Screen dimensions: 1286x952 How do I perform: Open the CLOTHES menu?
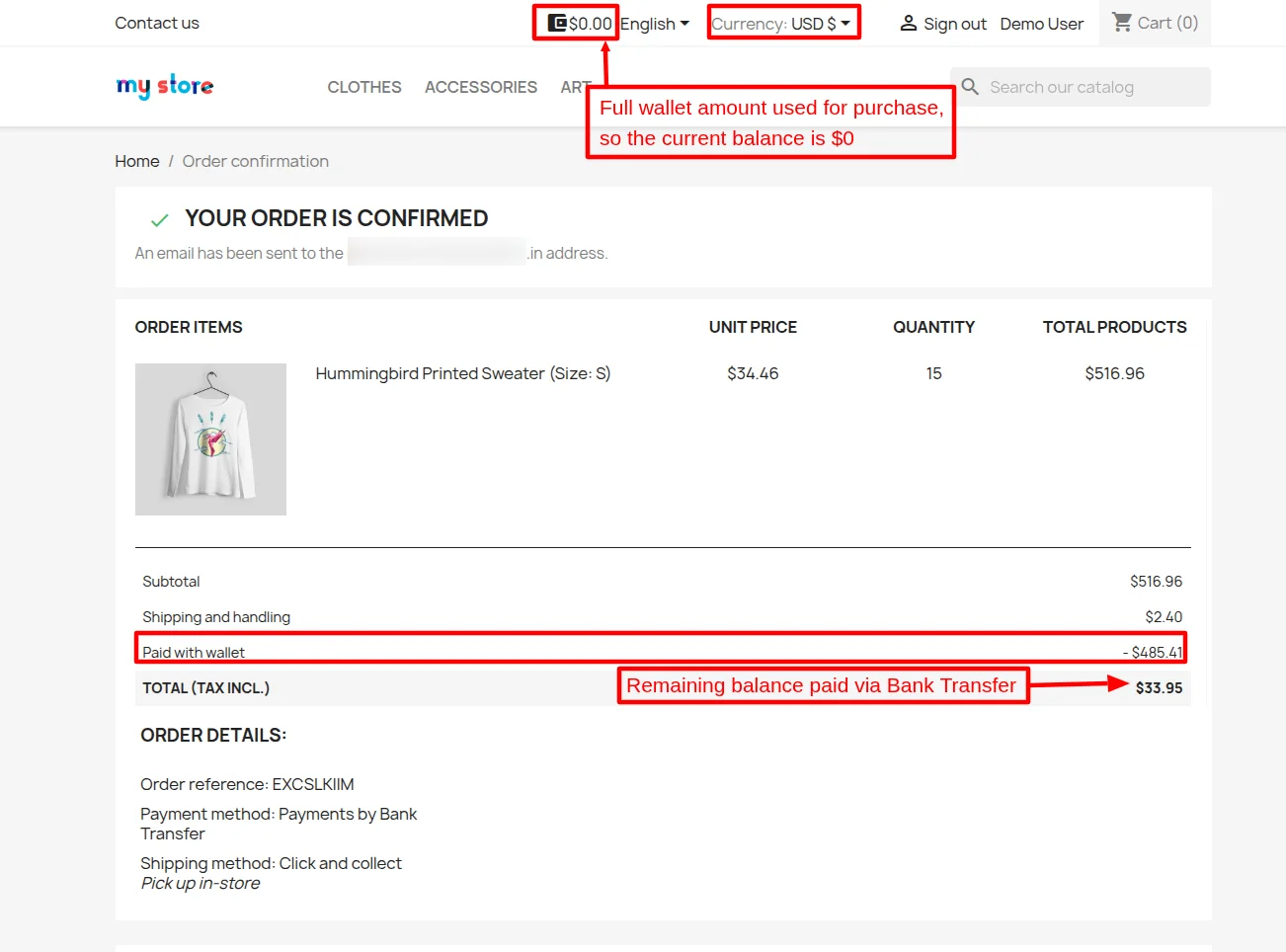point(363,87)
